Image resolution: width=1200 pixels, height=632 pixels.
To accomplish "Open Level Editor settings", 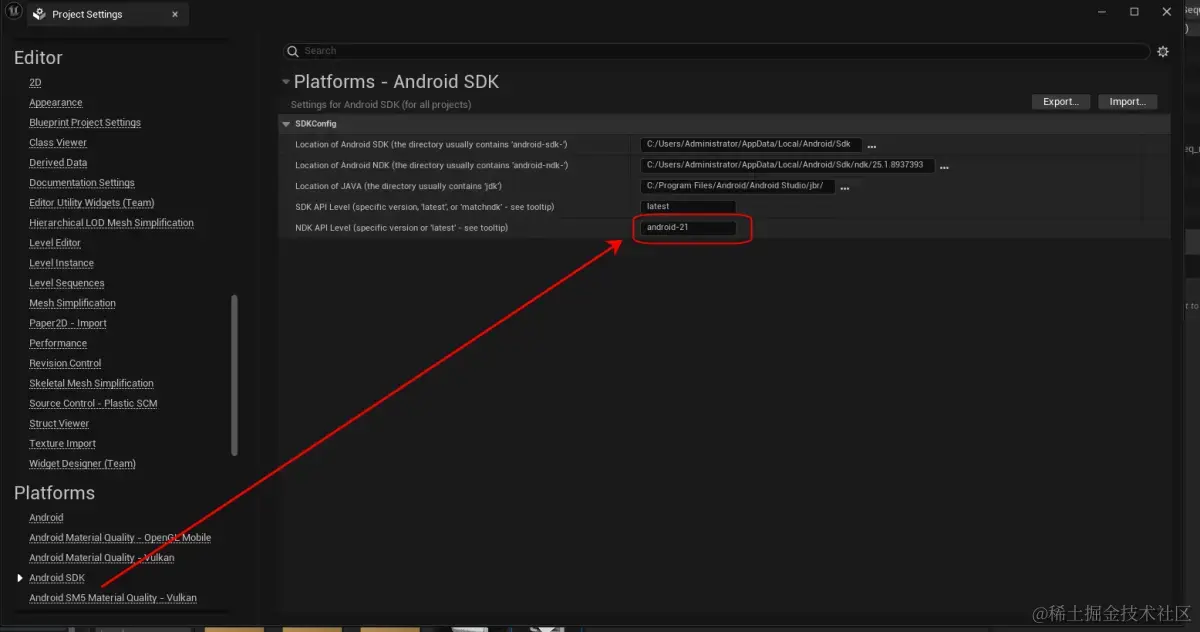I will click(55, 243).
